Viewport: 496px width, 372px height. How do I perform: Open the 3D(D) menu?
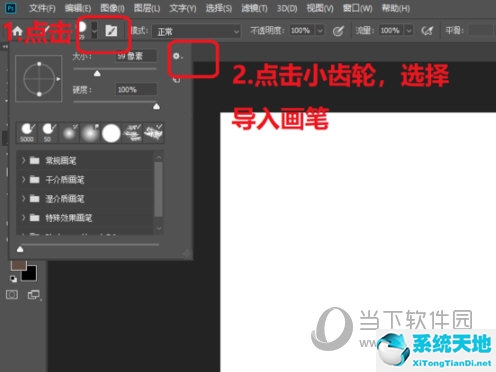click(x=287, y=8)
